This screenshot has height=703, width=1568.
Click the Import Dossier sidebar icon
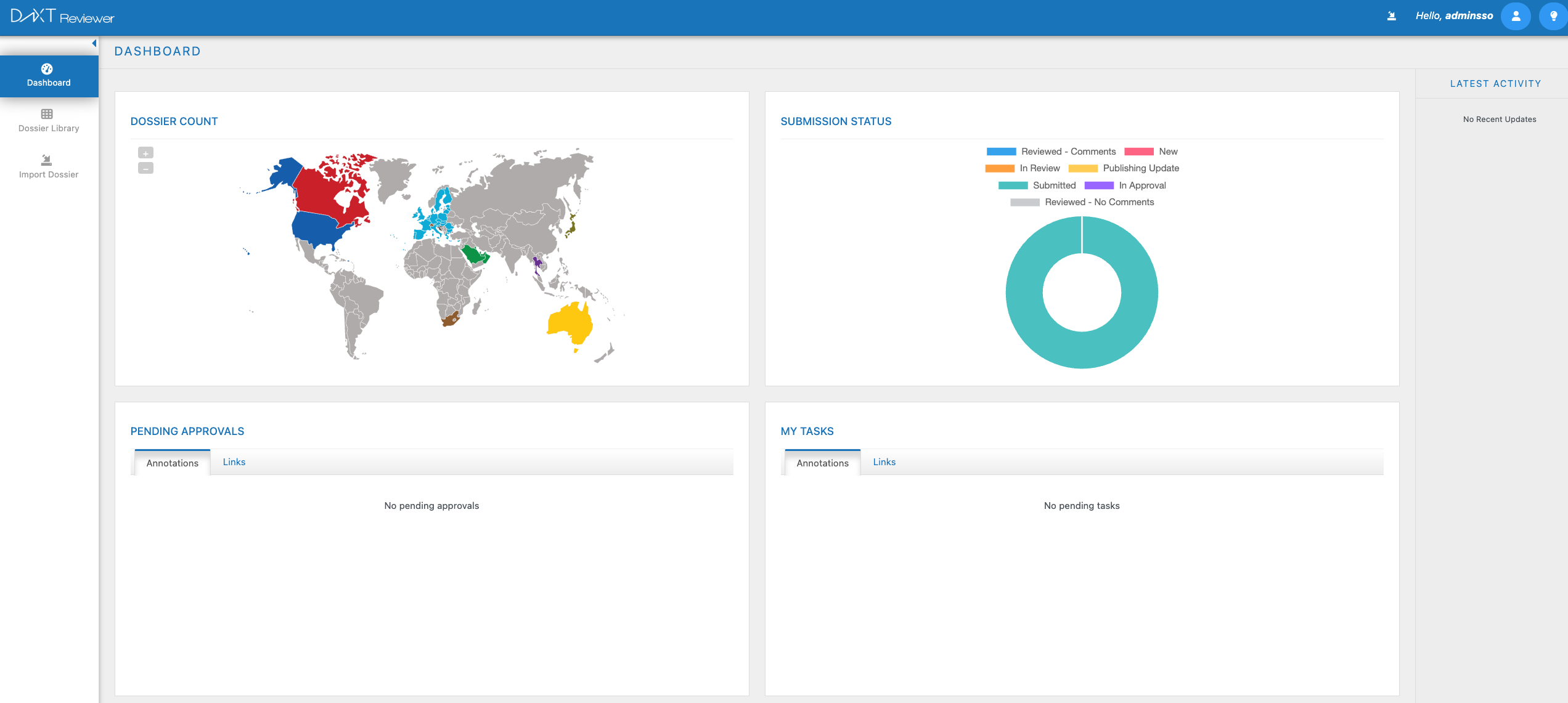click(47, 160)
